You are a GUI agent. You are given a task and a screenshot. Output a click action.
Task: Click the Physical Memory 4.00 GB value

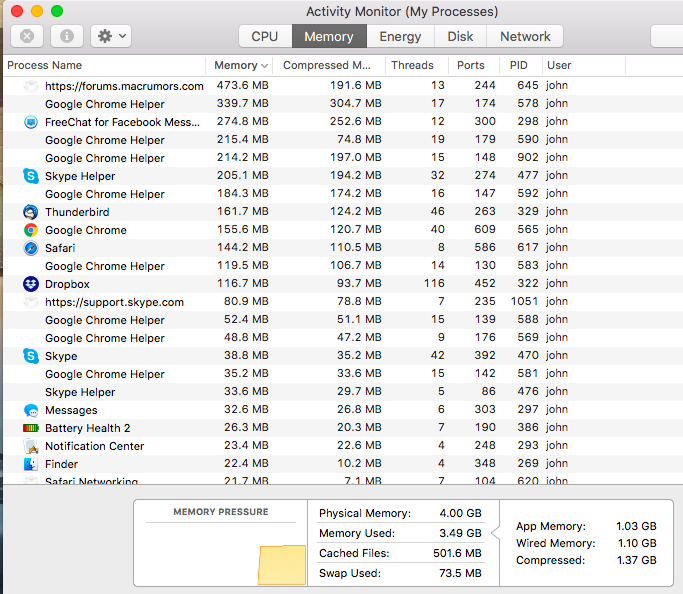[x=460, y=513]
